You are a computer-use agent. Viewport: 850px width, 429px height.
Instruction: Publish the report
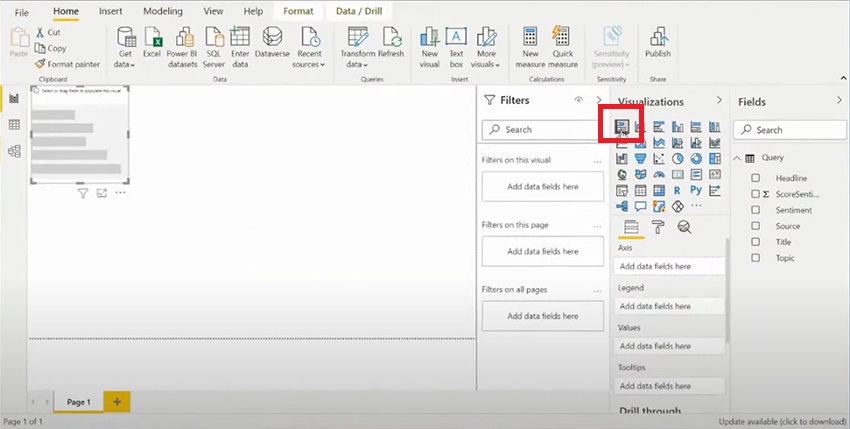pos(658,42)
